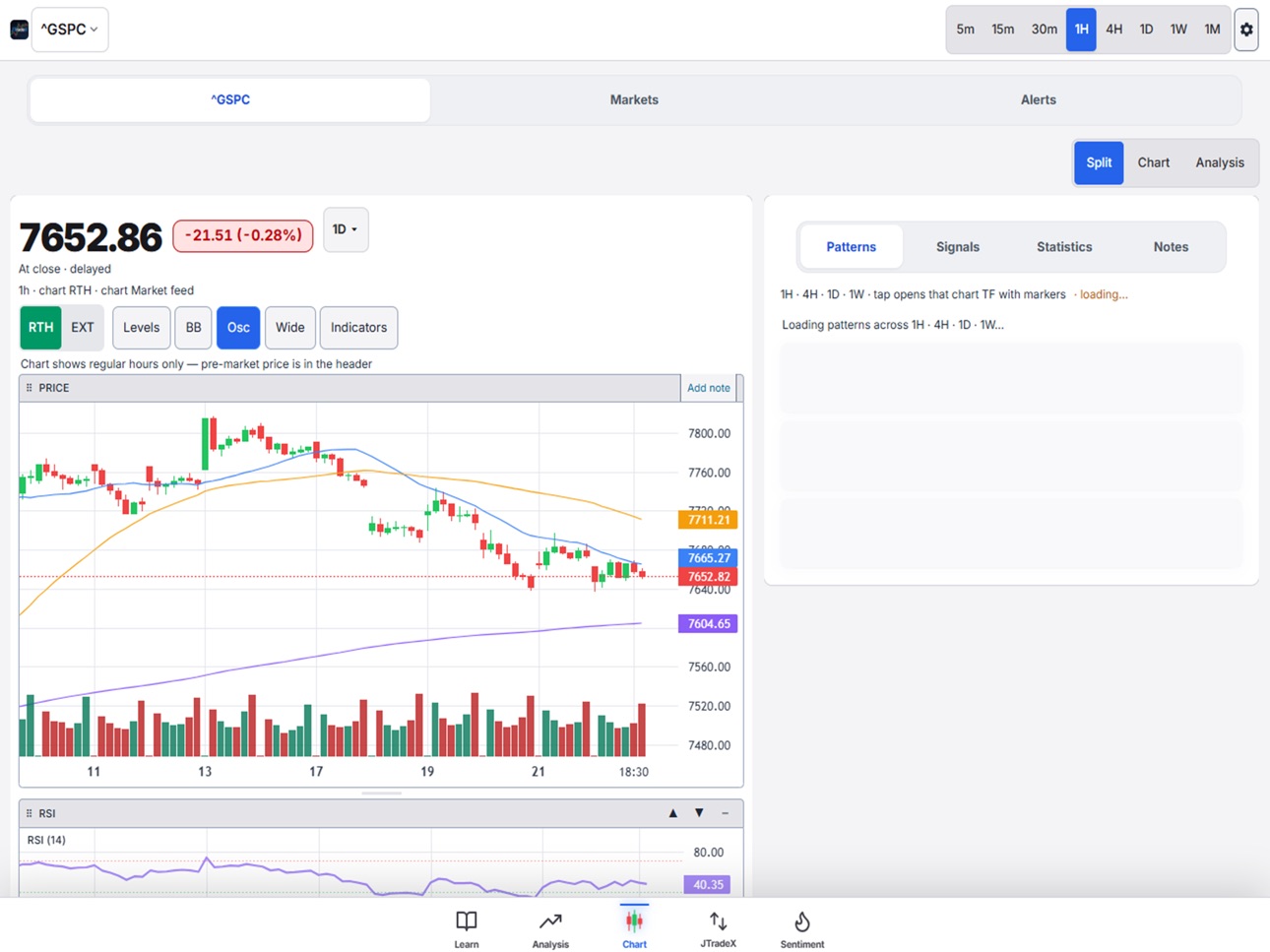Select the ^GSPC top tab

(x=230, y=99)
